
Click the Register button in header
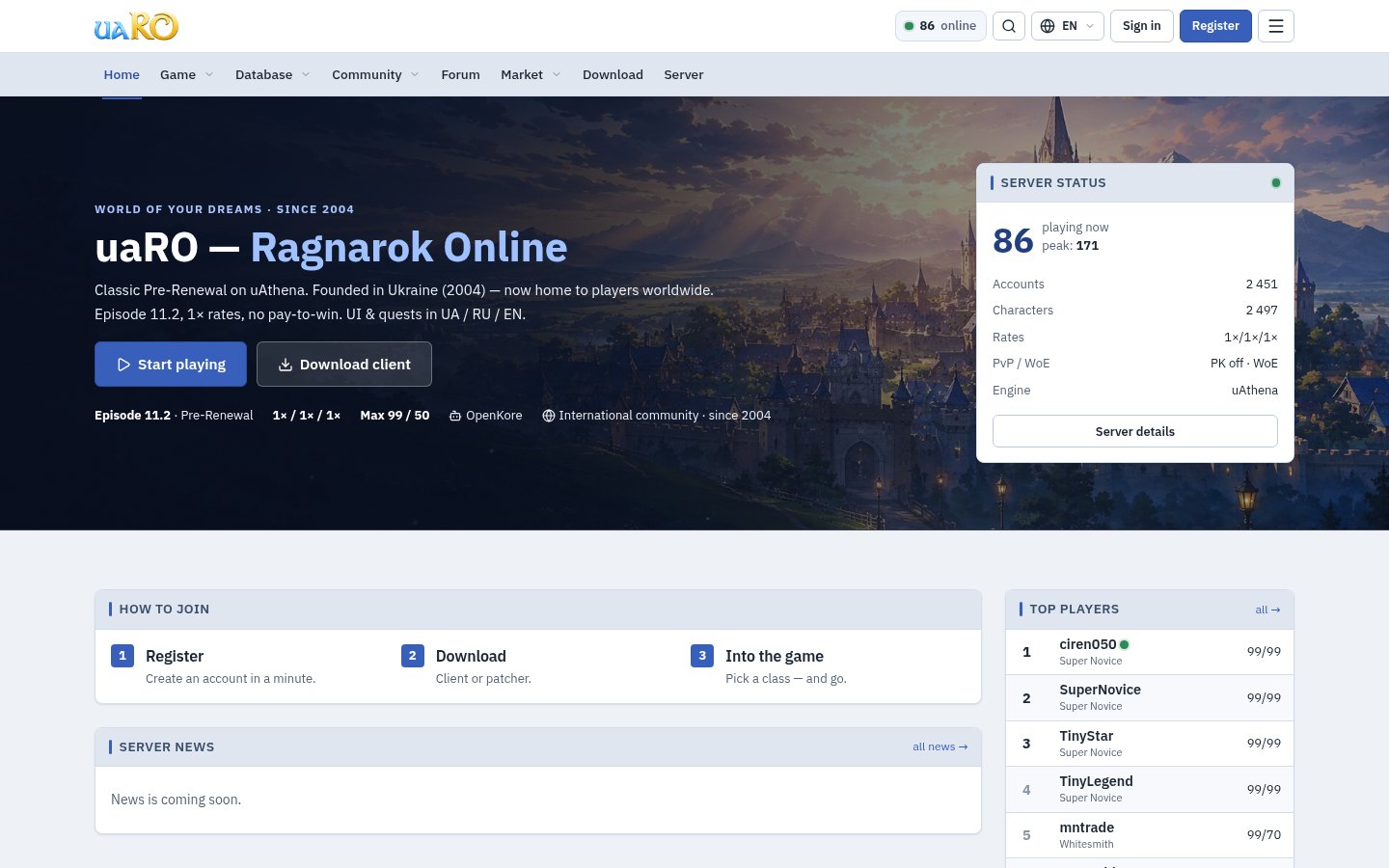(1215, 26)
